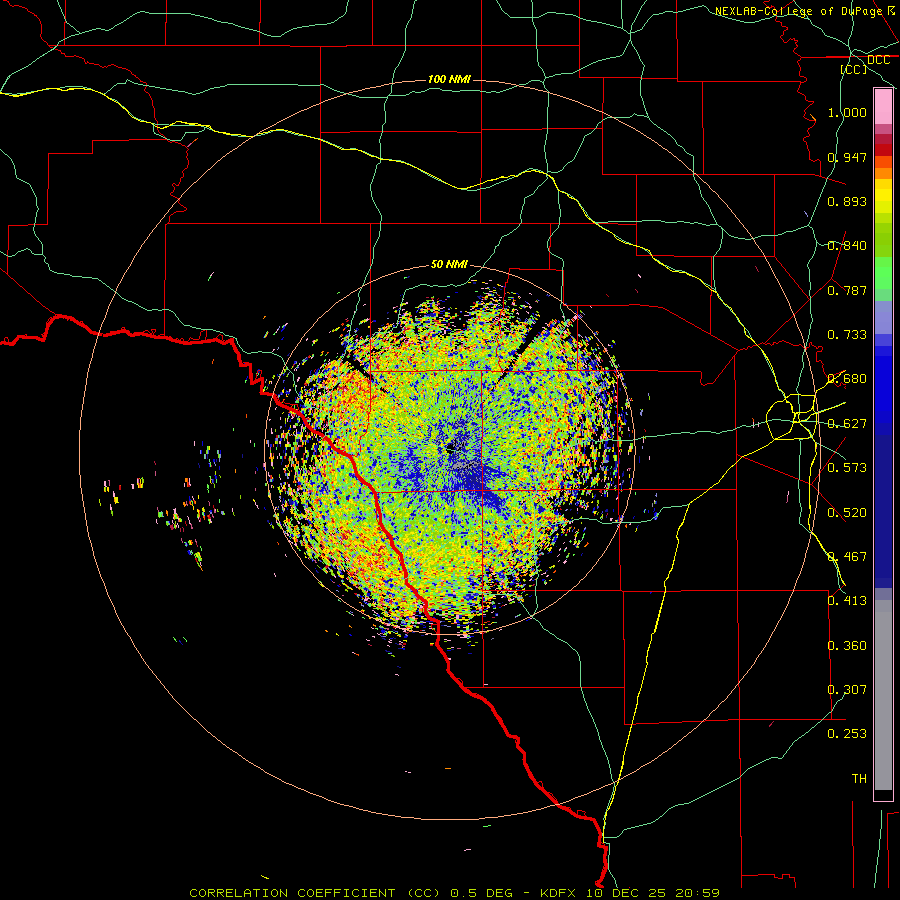Click the KDFX station identifier

pyautogui.click(x=560, y=893)
